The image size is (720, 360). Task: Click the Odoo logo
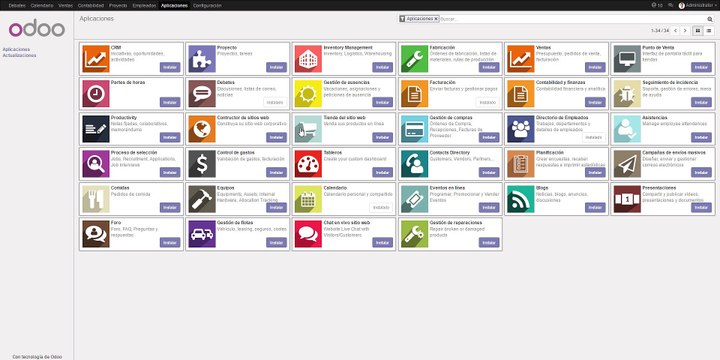click(37, 29)
